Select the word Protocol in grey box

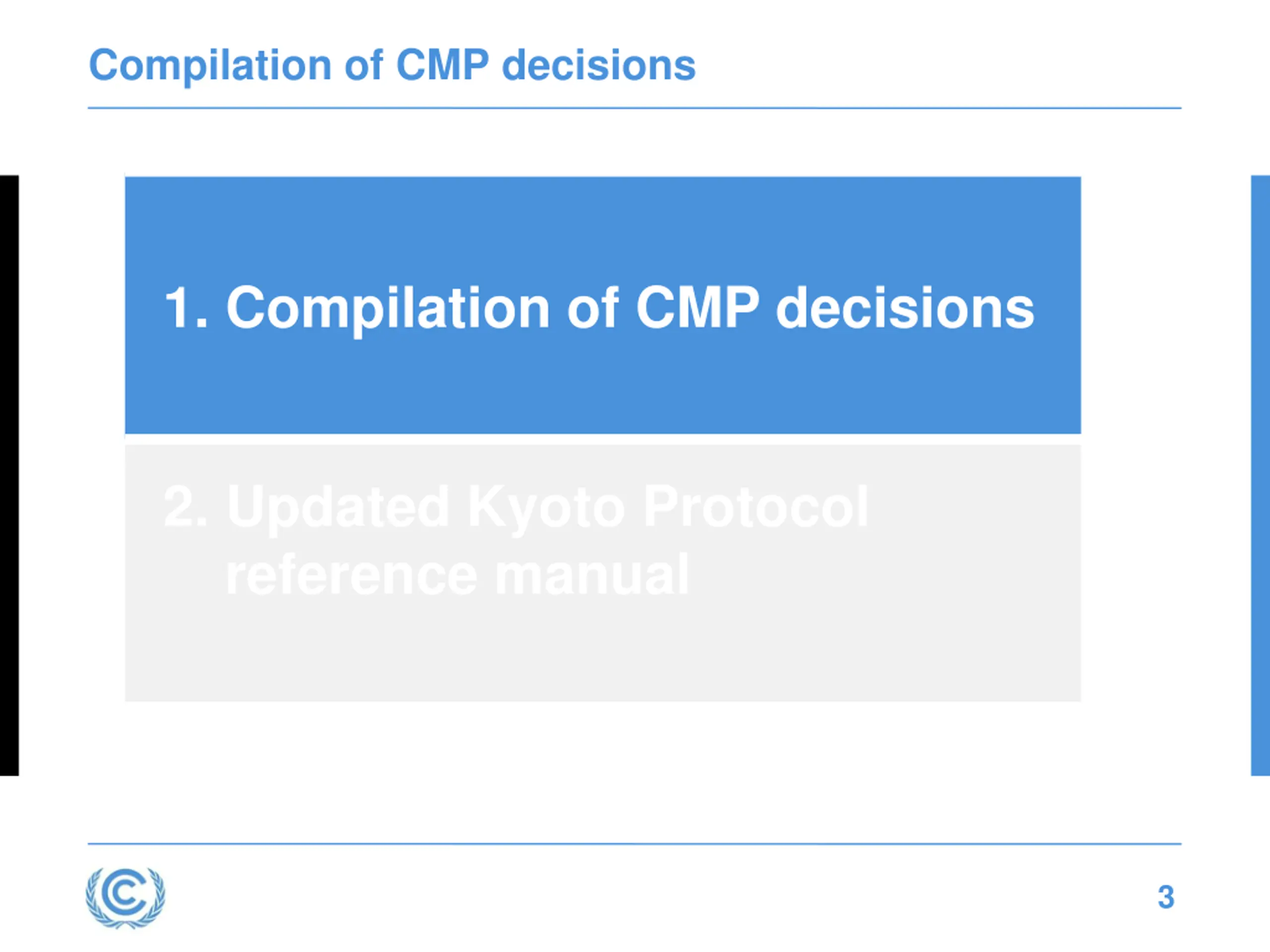pos(756,506)
